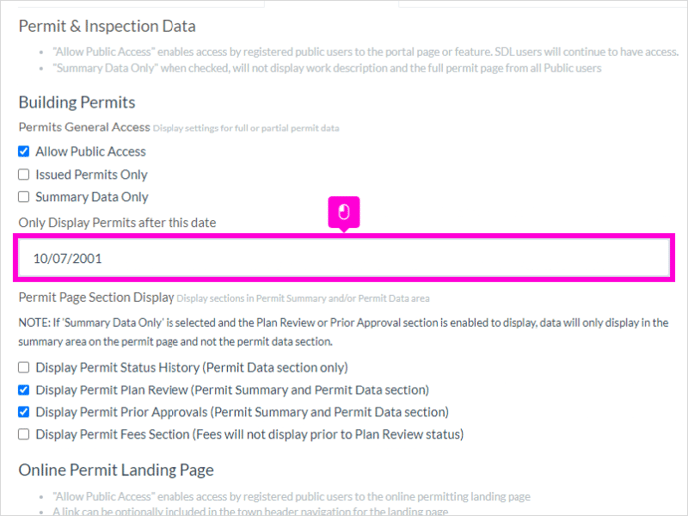Click 'Only Display Permits after this date' label
688x516 pixels.
click(117, 222)
